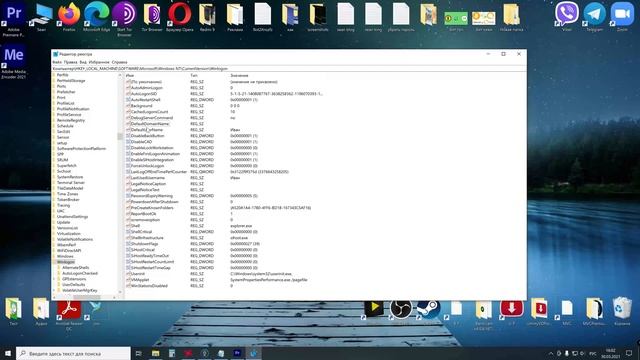Select UserDefaults subkey in tree

pos(73,284)
